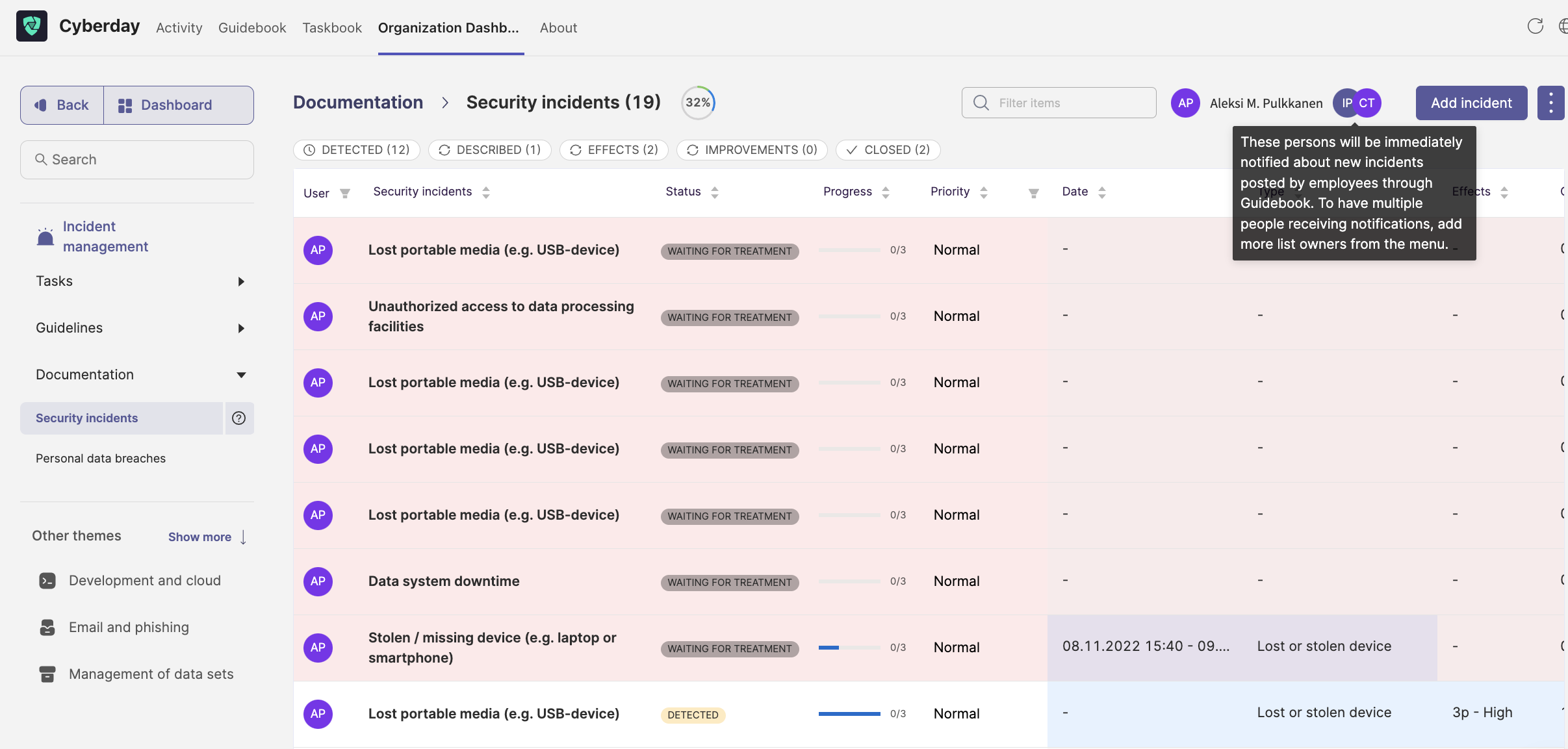The width and height of the screenshot is (1568, 749).
Task: Click the Cyberday shield logo icon
Action: (x=32, y=27)
